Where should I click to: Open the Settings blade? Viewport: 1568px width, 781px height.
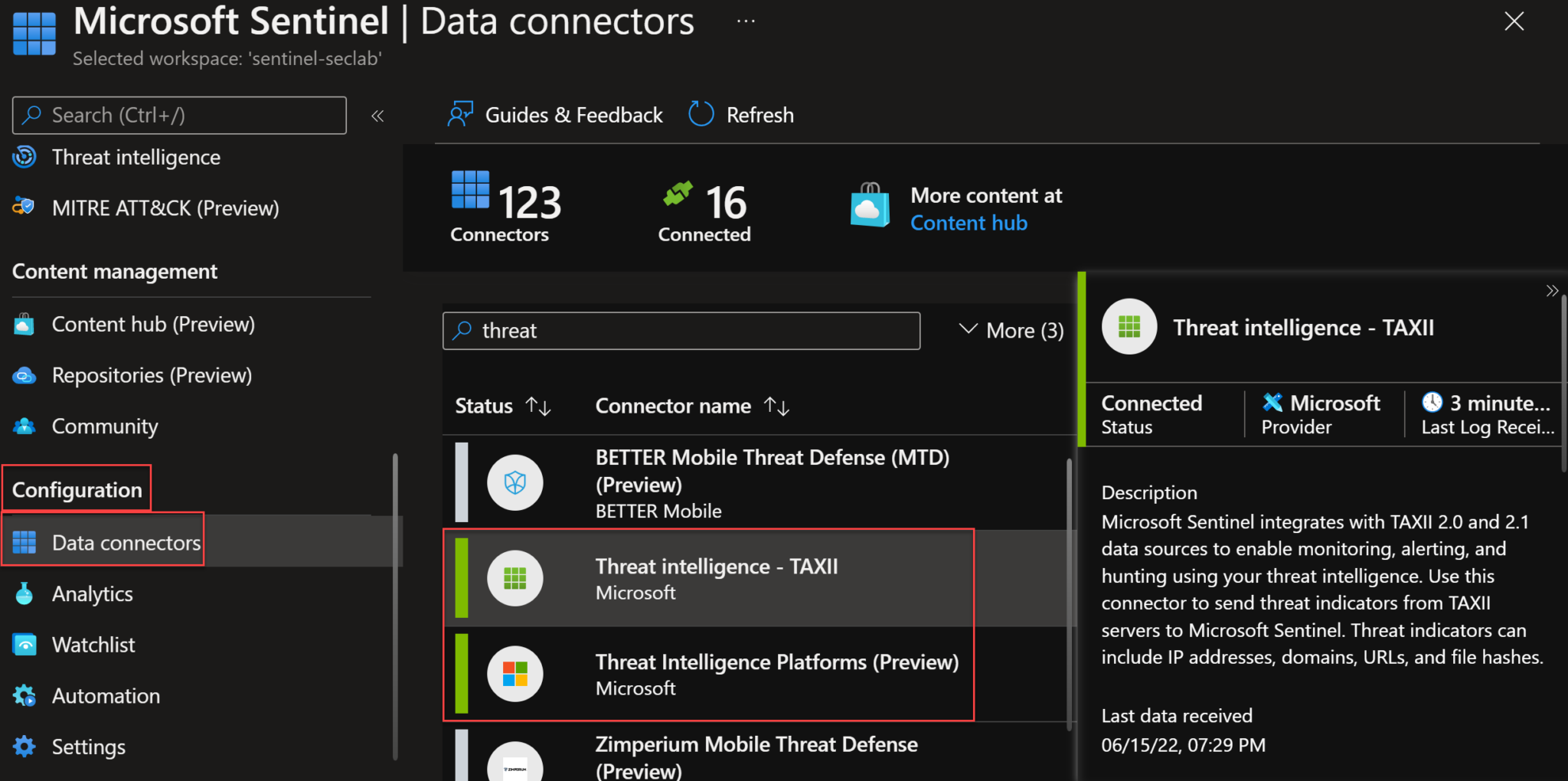[88, 746]
